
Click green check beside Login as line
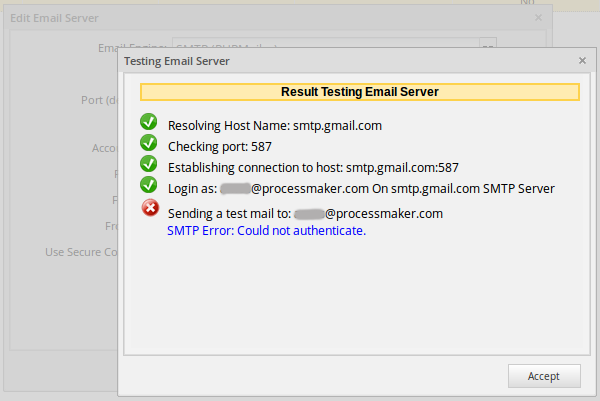click(x=149, y=185)
